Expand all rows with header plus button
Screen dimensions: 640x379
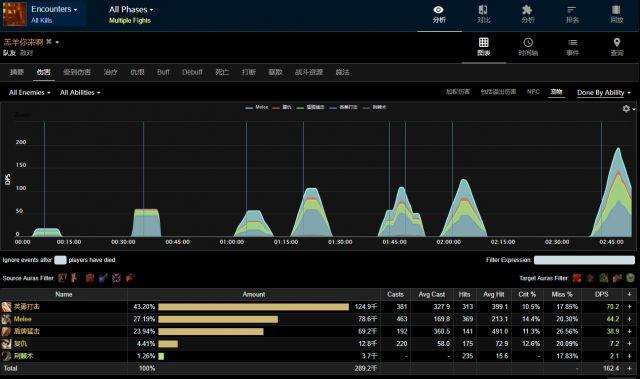click(629, 294)
